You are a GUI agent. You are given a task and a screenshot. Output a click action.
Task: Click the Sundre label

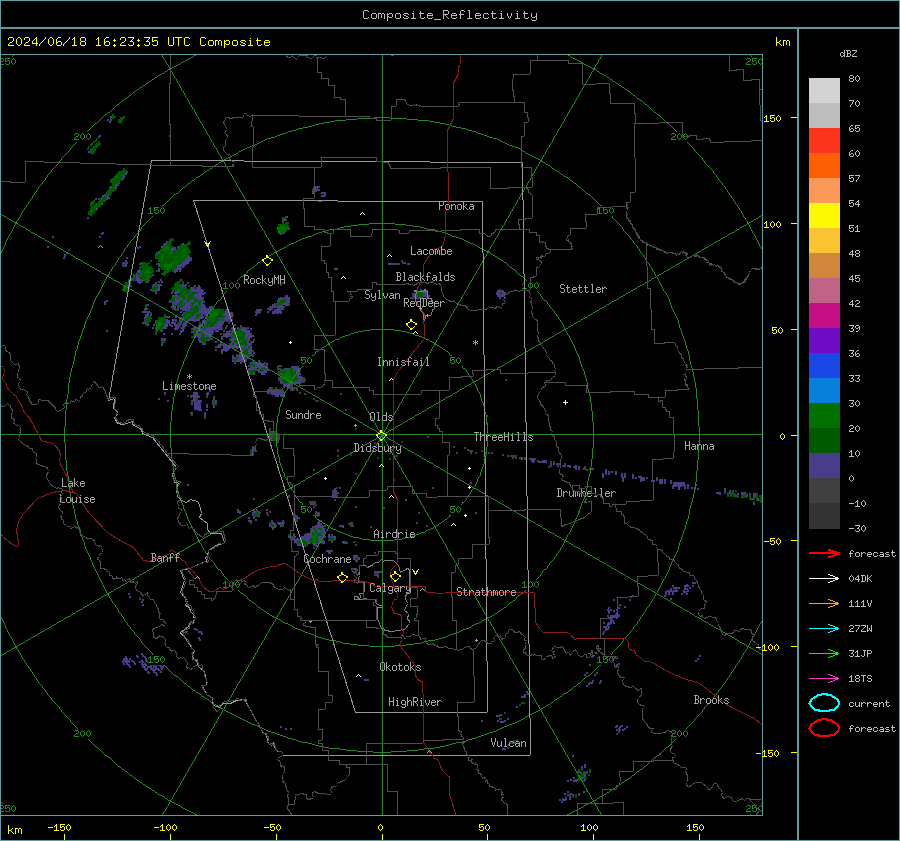(x=303, y=414)
